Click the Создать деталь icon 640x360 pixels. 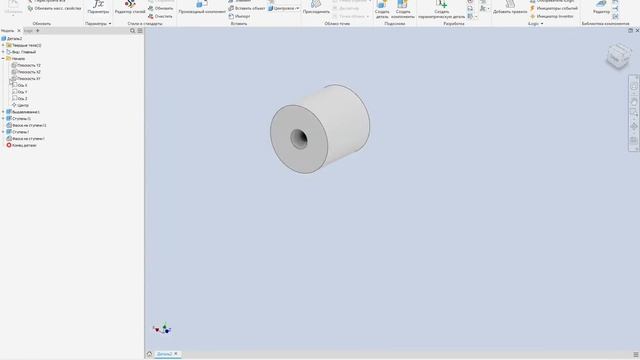(382, 9)
